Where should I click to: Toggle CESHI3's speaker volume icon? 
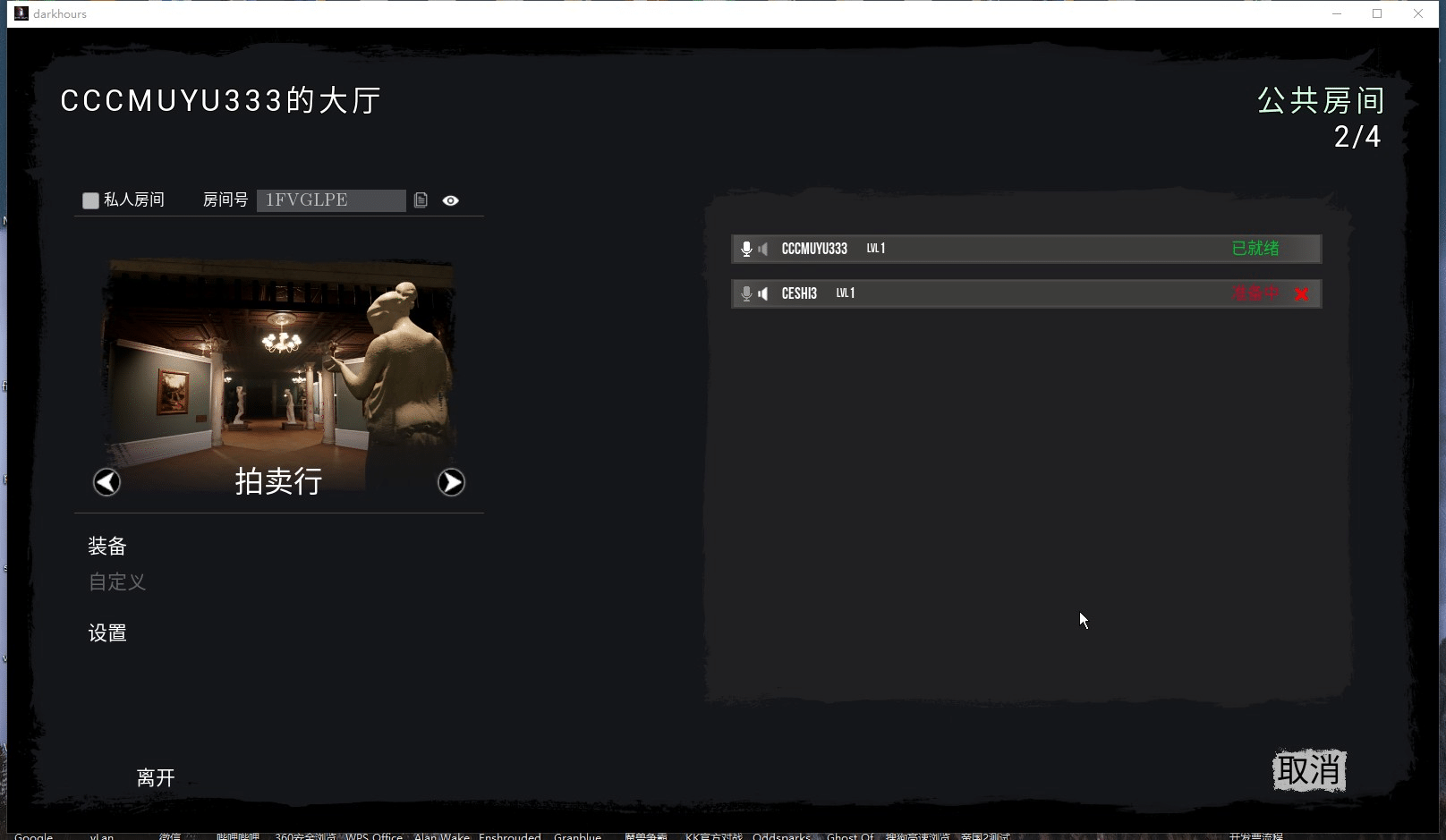pyautogui.click(x=763, y=293)
